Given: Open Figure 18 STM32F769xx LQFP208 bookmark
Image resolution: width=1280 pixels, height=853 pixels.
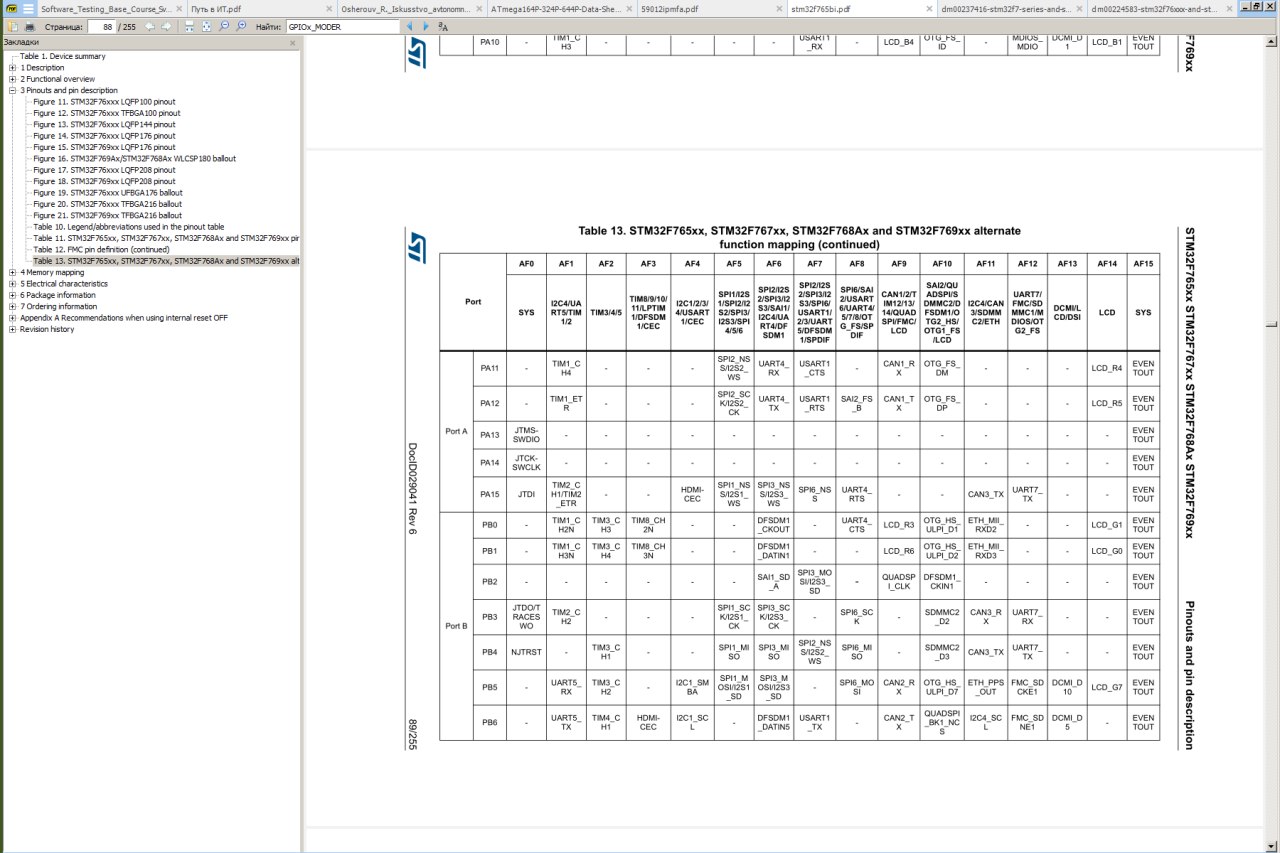Looking at the screenshot, I should (x=103, y=181).
